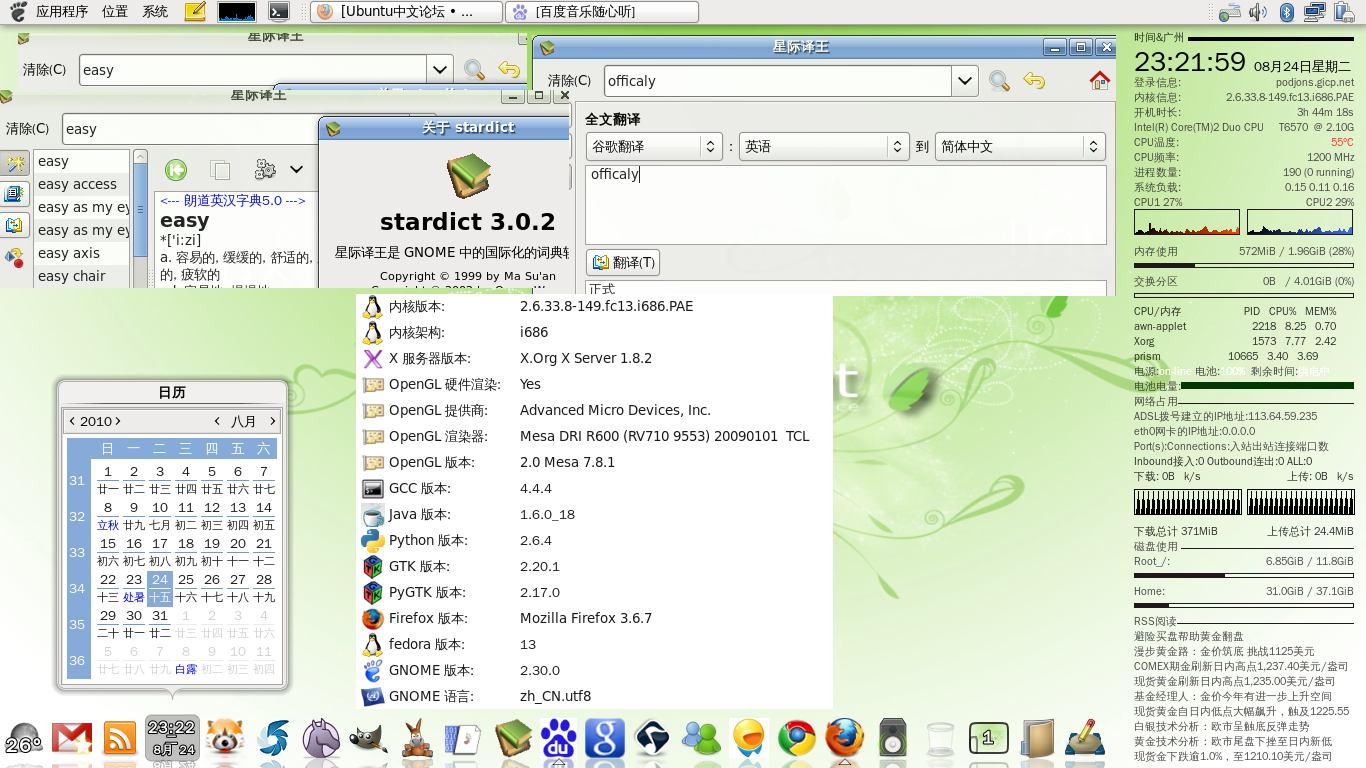Open the orange RSS feed dock icon
This screenshot has height=768, width=1366.
[x=120, y=739]
